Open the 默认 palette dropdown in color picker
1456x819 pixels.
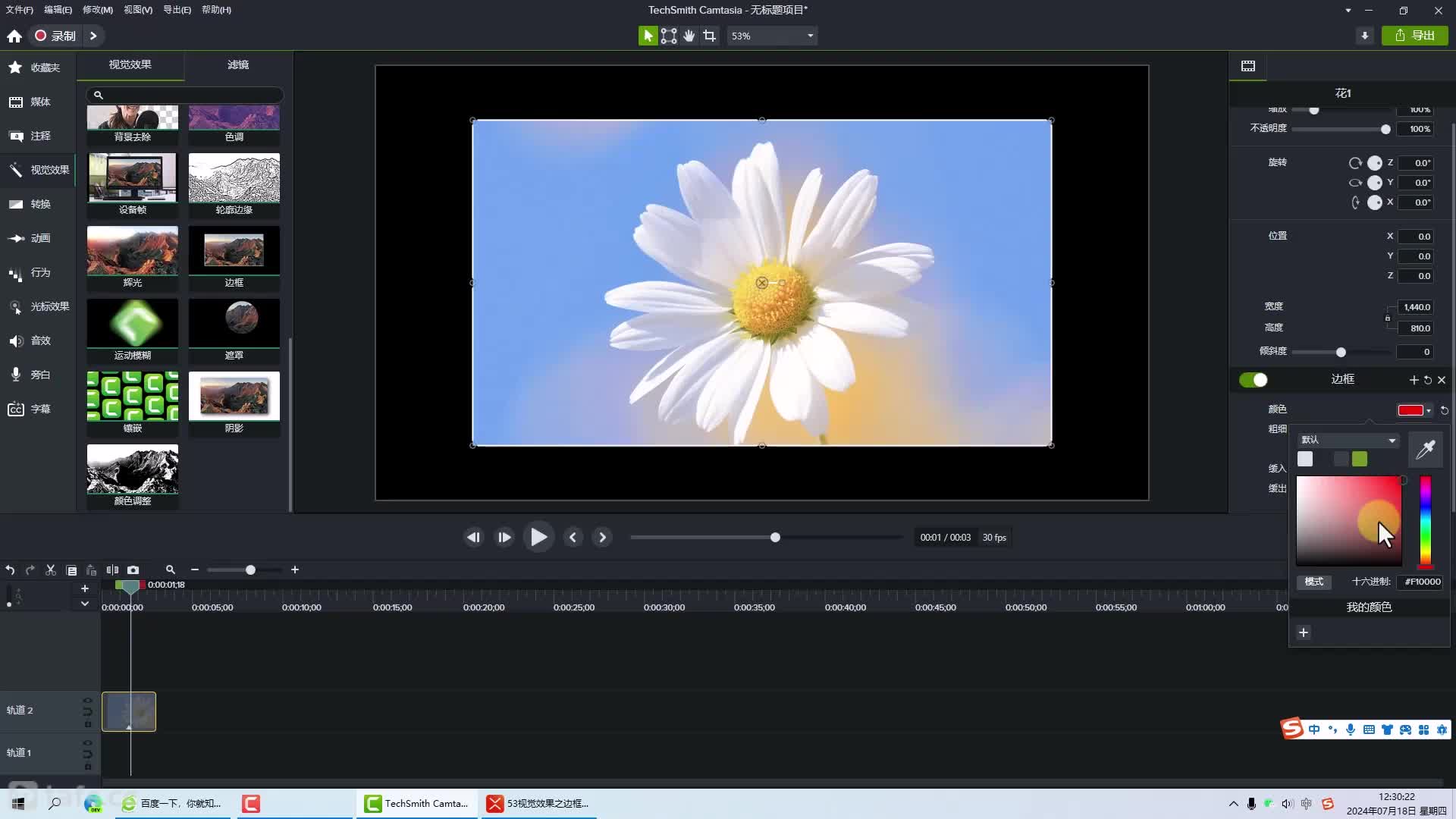click(x=1348, y=440)
